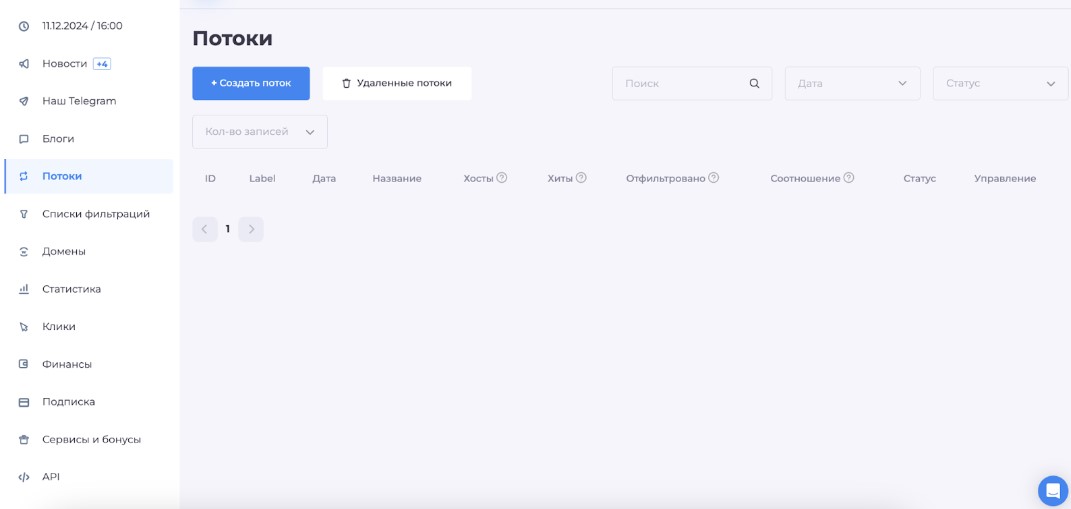The image size is (1071, 509).
Task: Open the Подписка sidebar item
Action: [x=68, y=402]
